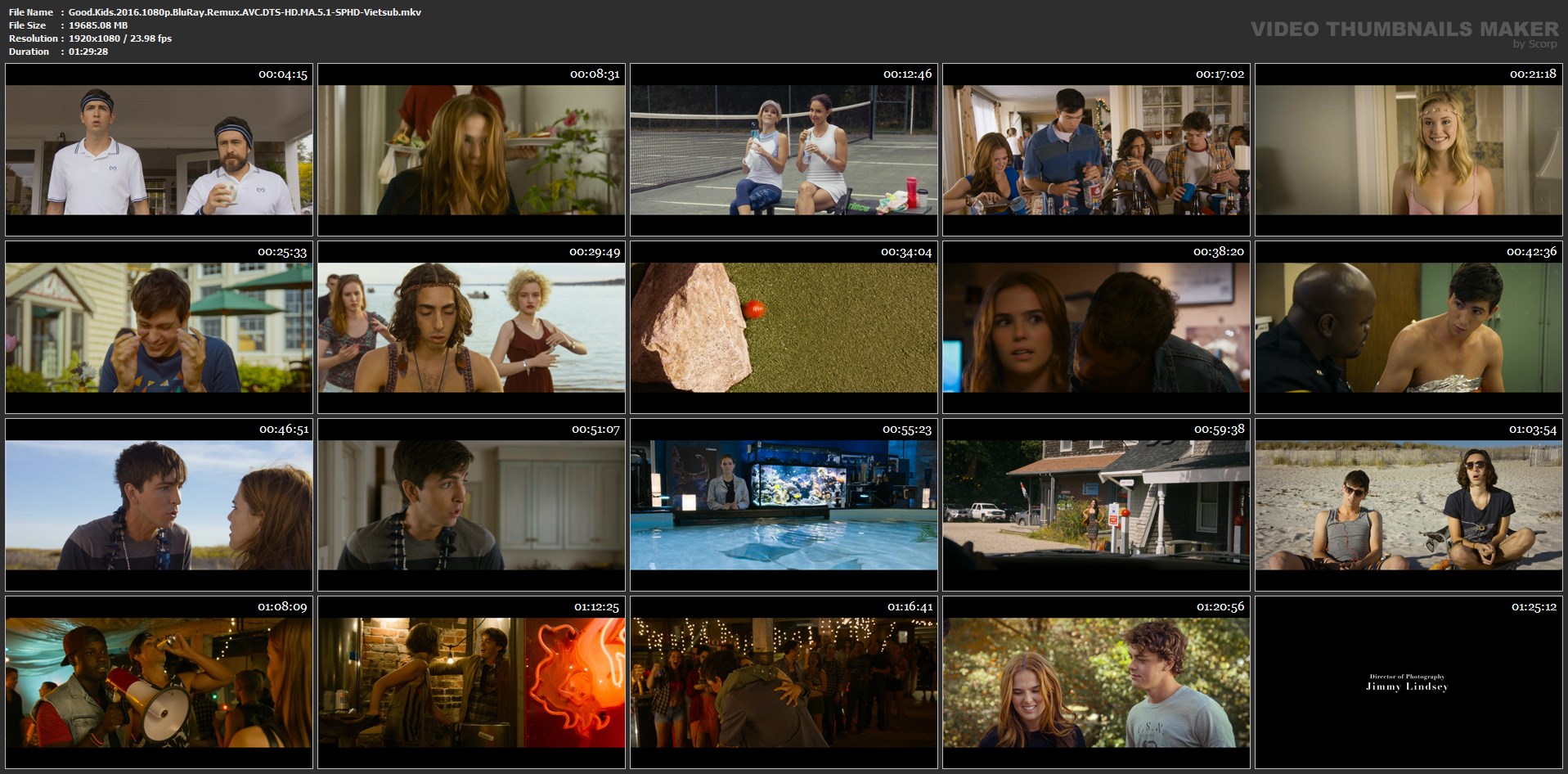1568x774 pixels.
Task: Select the thumbnail at 00:42:36
Action: (x=1409, y=327)
